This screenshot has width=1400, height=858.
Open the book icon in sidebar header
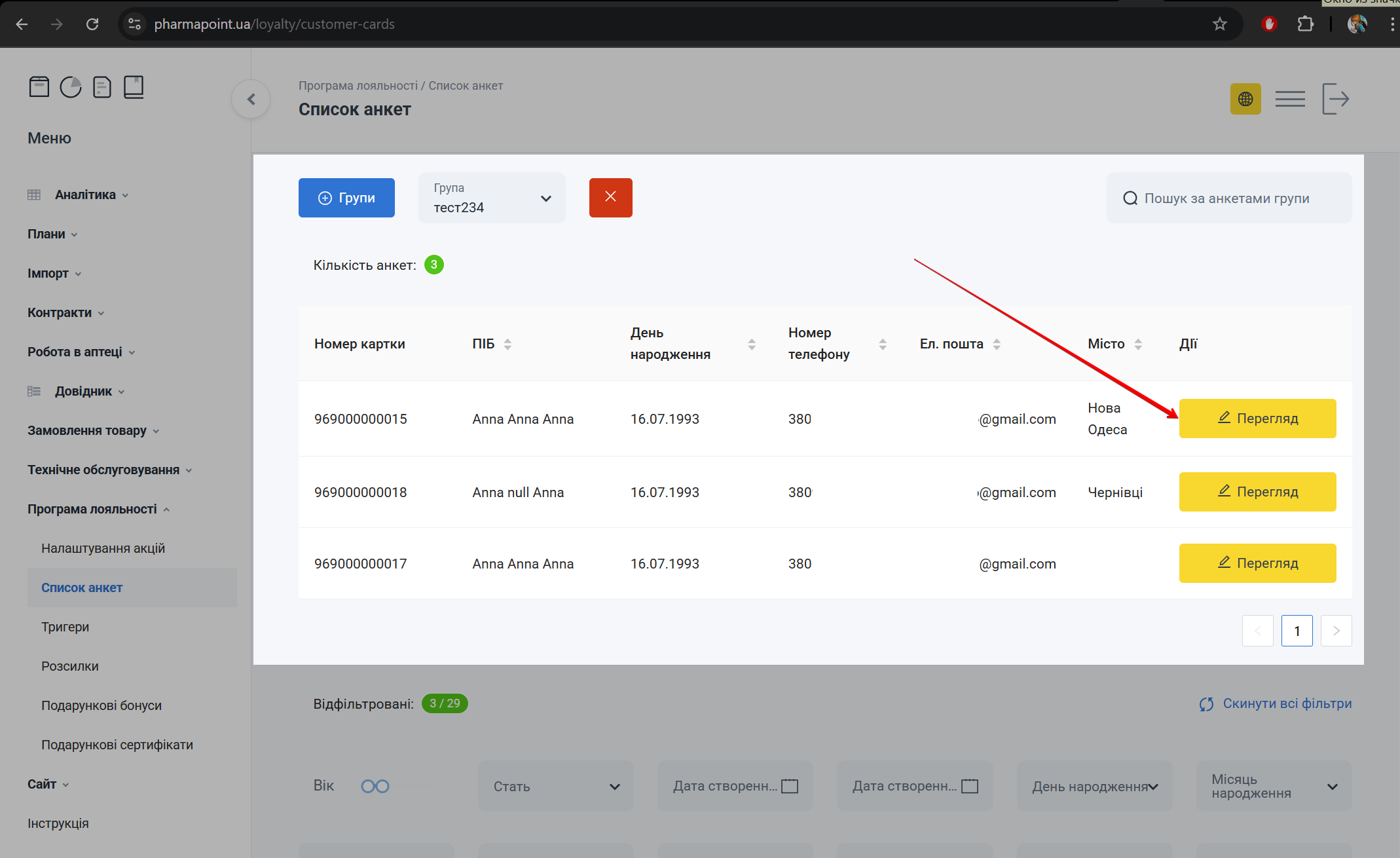pyautogui.click(x=134, y=86)
